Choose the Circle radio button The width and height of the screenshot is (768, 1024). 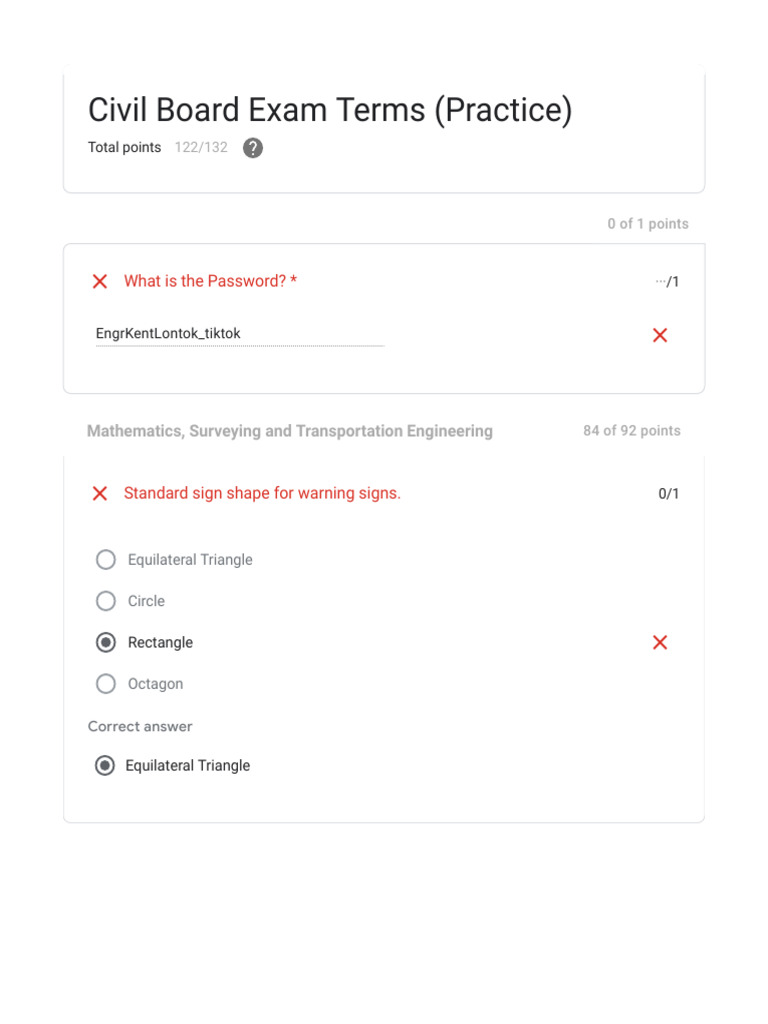[106, 601]
